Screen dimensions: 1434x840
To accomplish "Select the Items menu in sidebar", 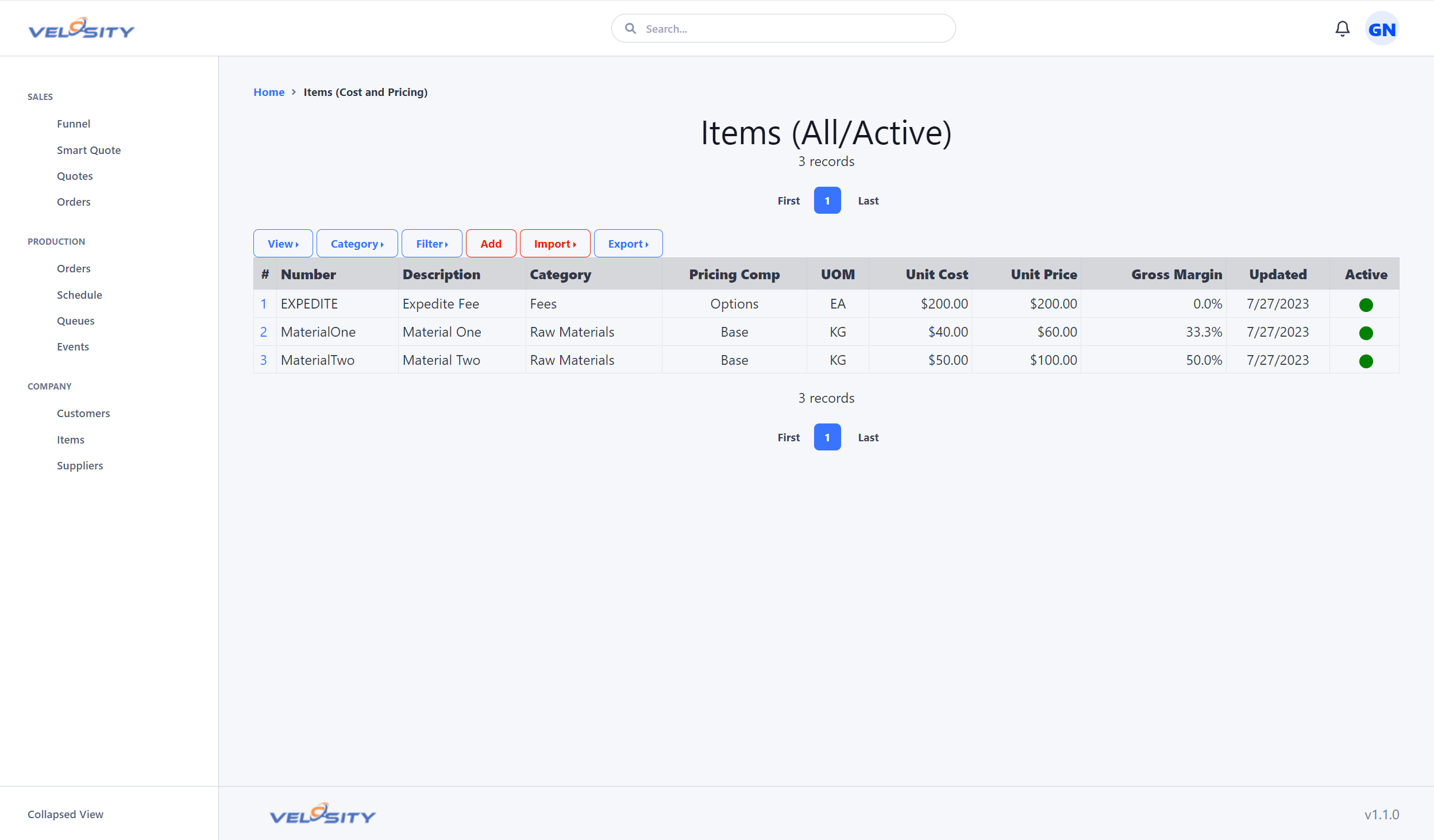I will point(70,439).
